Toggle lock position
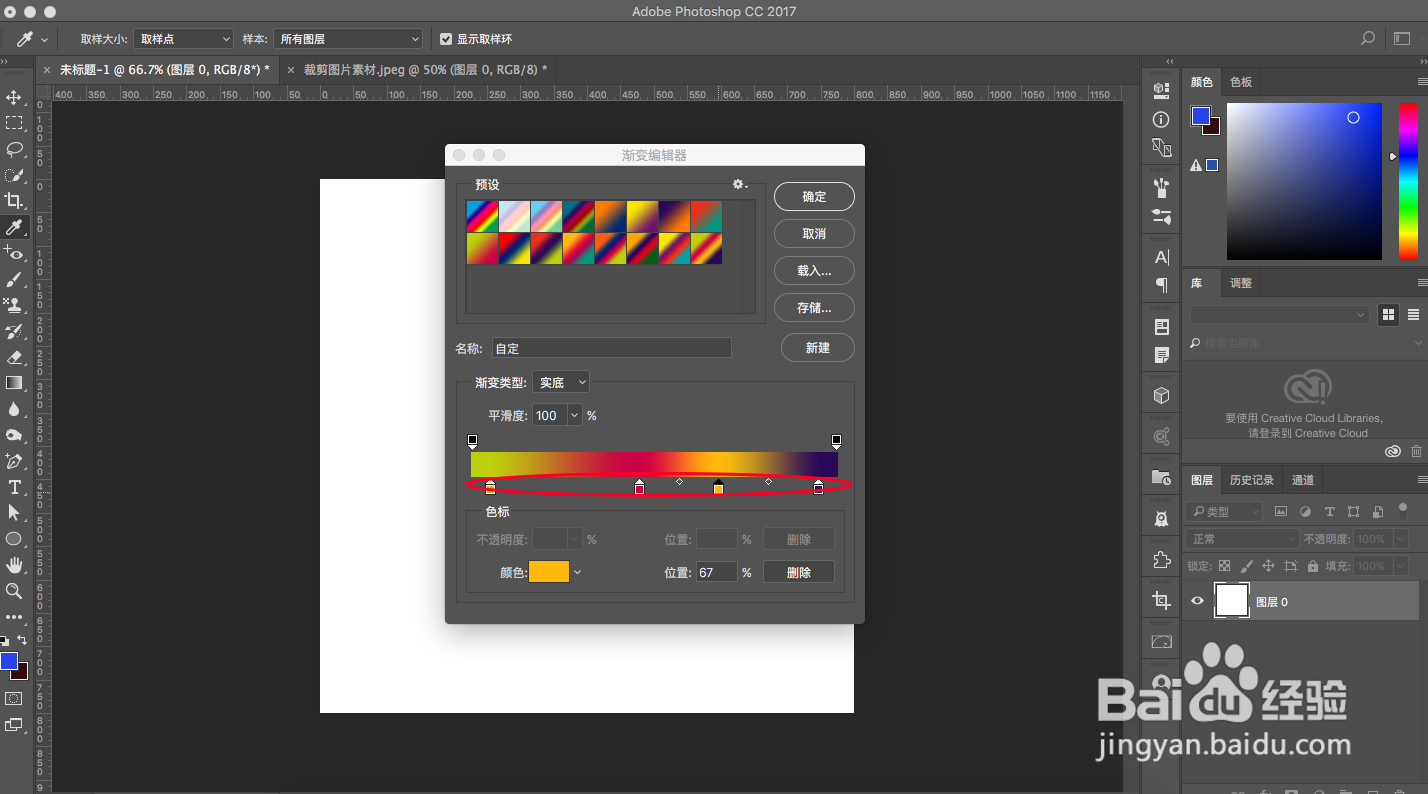Viewport: 1428px width, 794px height. pyautogui.click(x=1268, y=566)
